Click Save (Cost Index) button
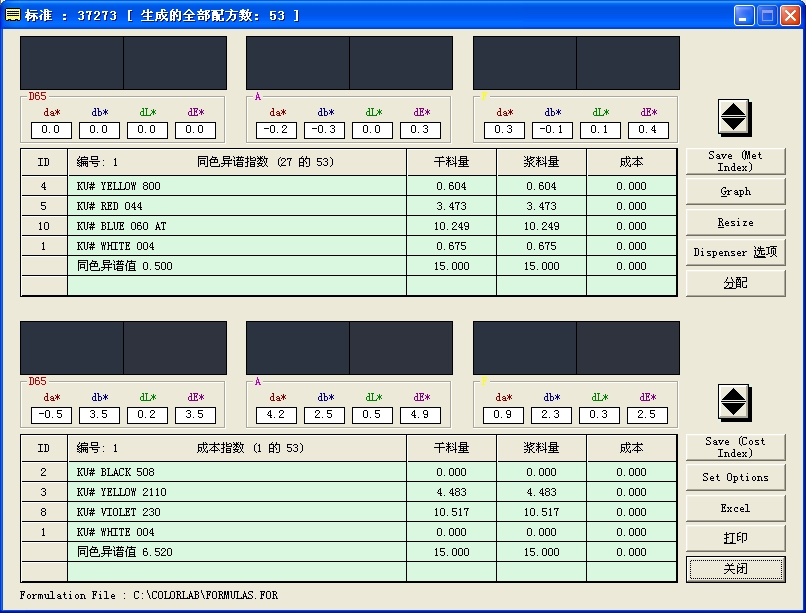The height and width of the screenshot is (613, 806). pyautogui.click(x=735, y=447)
